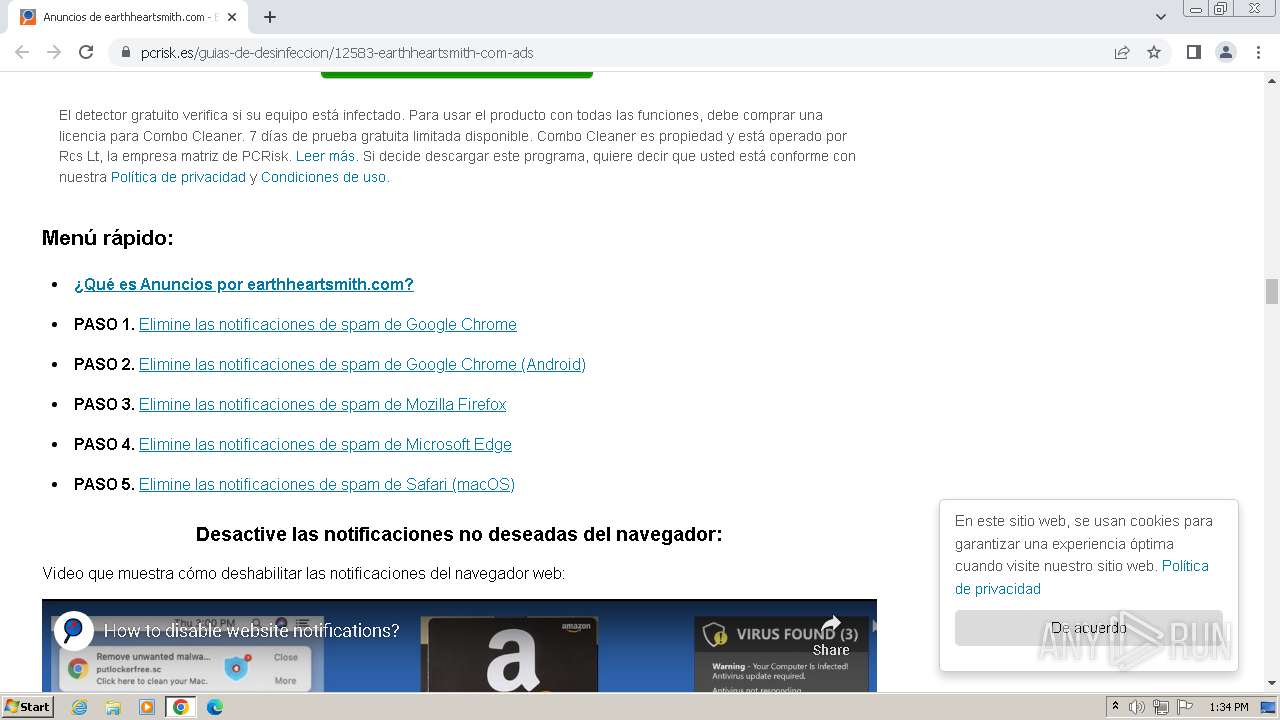1280x720 pixels.
Task: Open the Windows Start button
Action: point(28,707)
